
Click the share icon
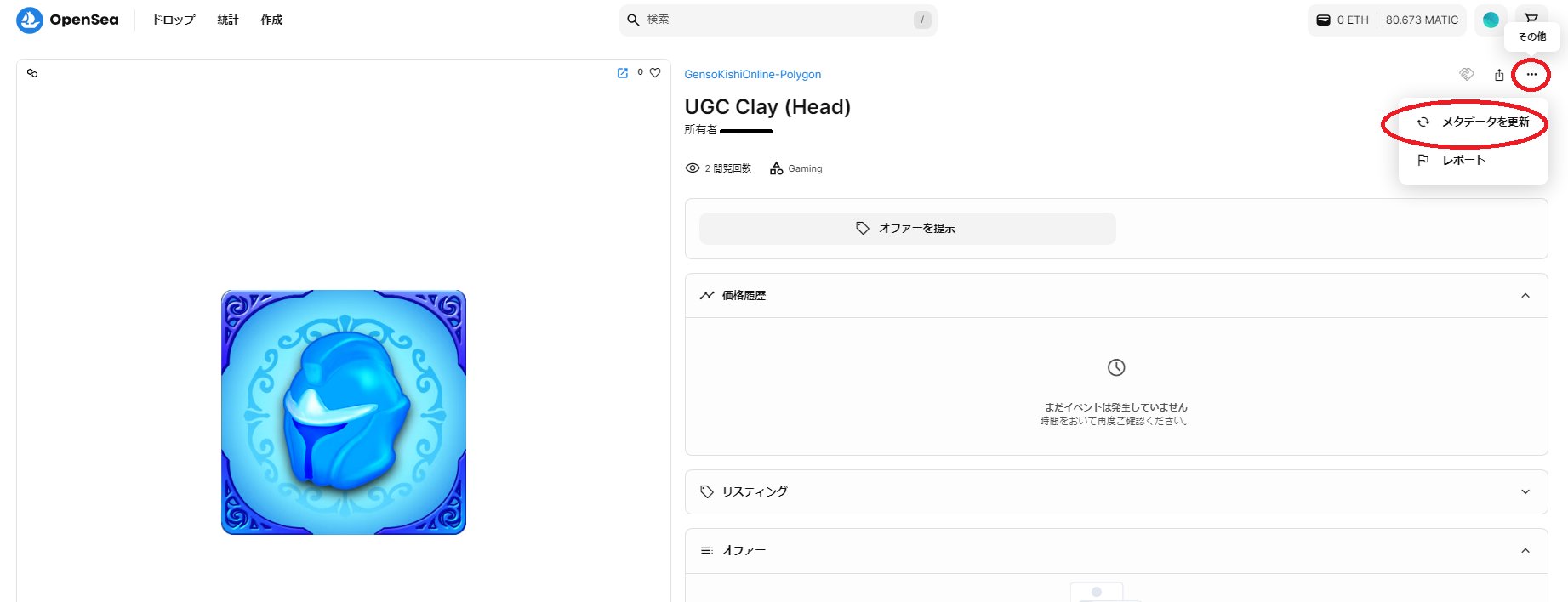[1499, 75]
